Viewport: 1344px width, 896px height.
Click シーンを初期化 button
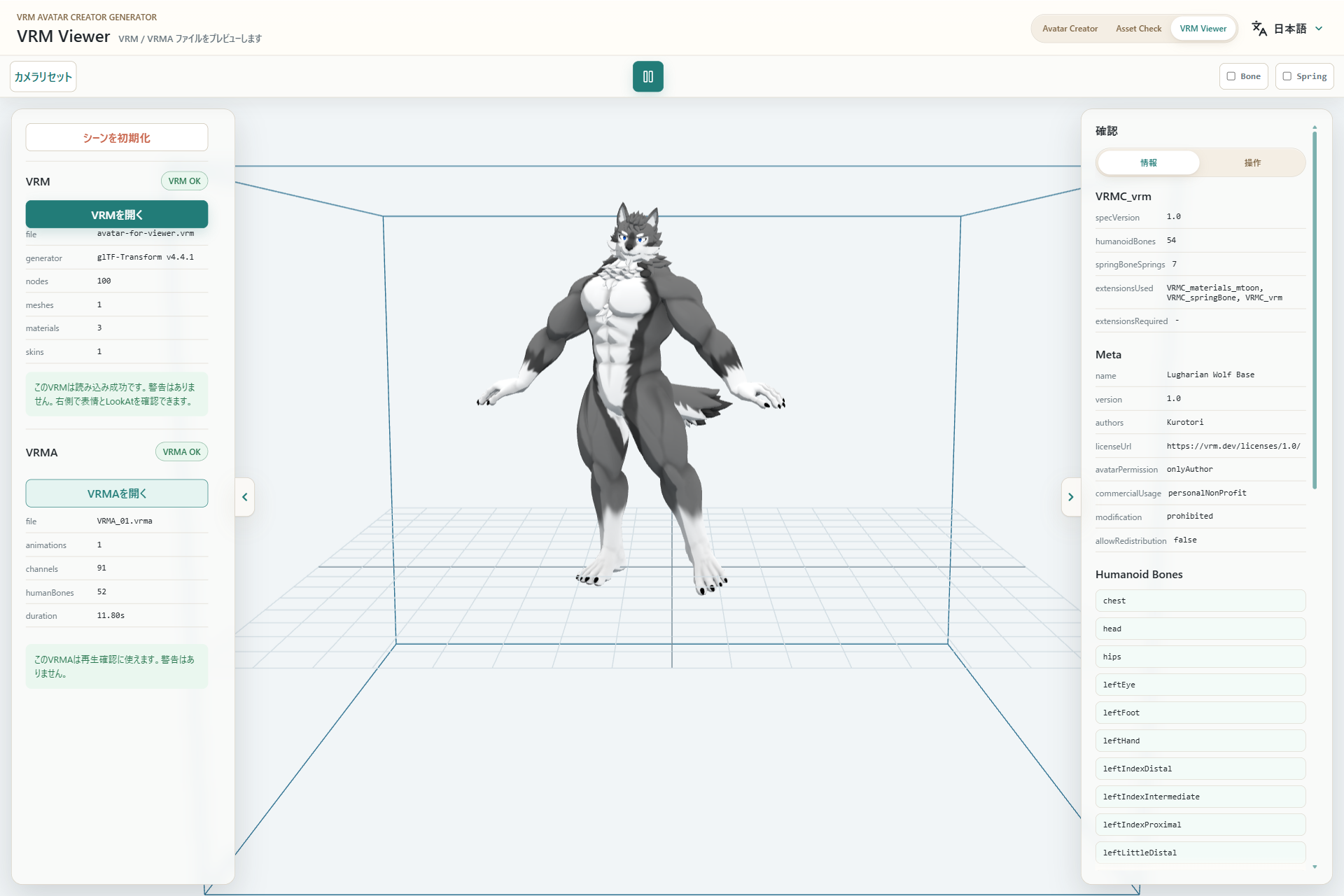pyautogui.click(x=117, y=138)
